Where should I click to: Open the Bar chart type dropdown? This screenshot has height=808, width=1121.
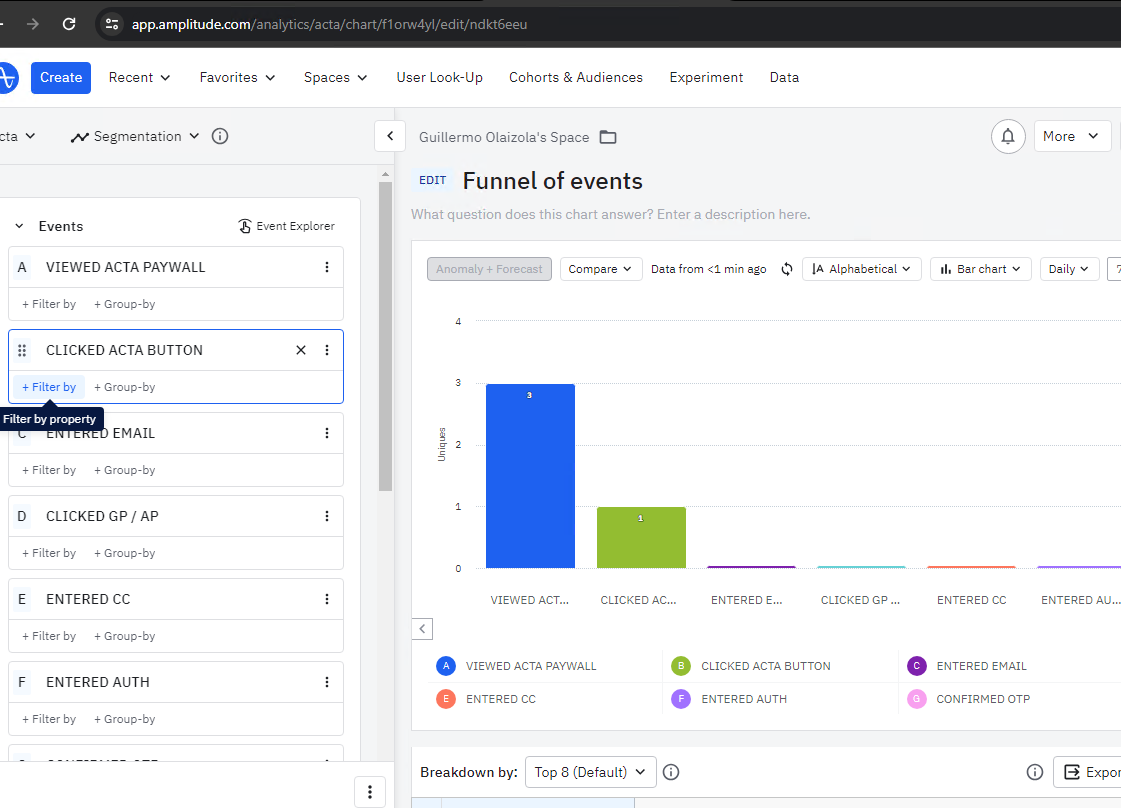(x=980, y=269)
